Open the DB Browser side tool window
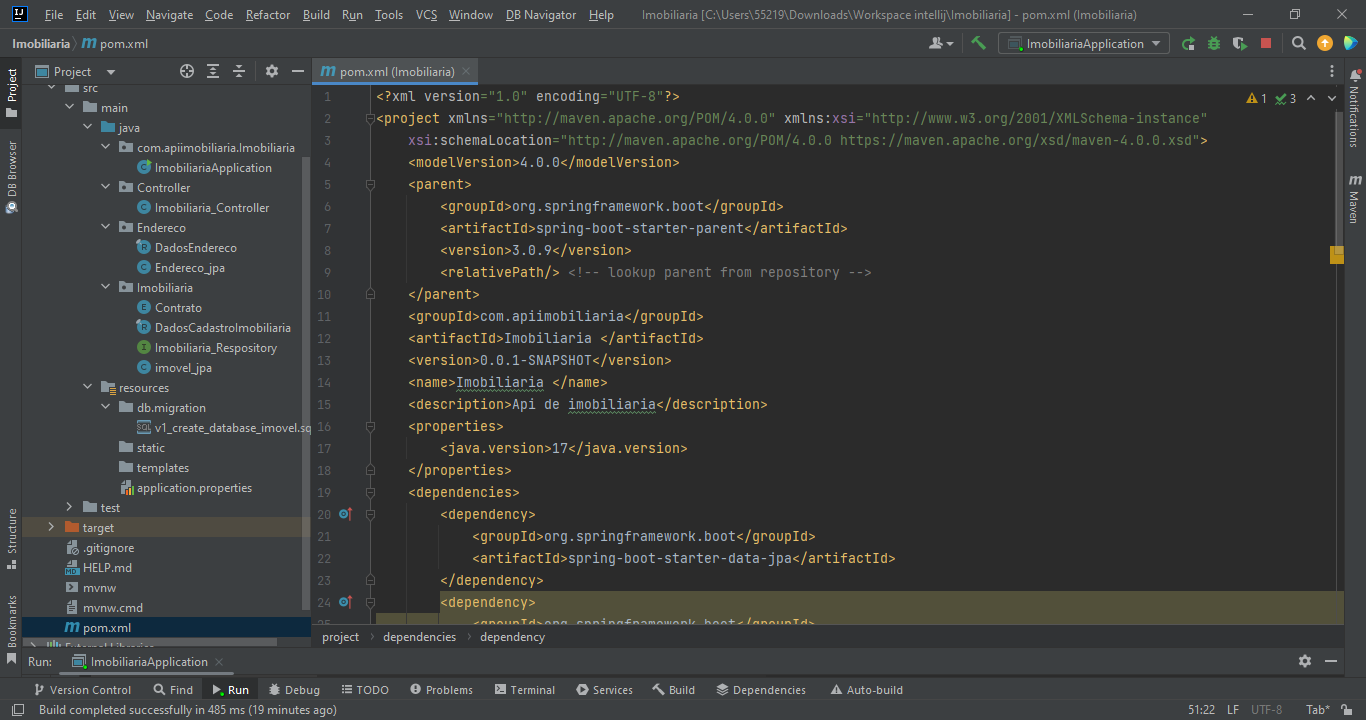The height and width of the screenshot is (720, 1366). tap(12, 176)
